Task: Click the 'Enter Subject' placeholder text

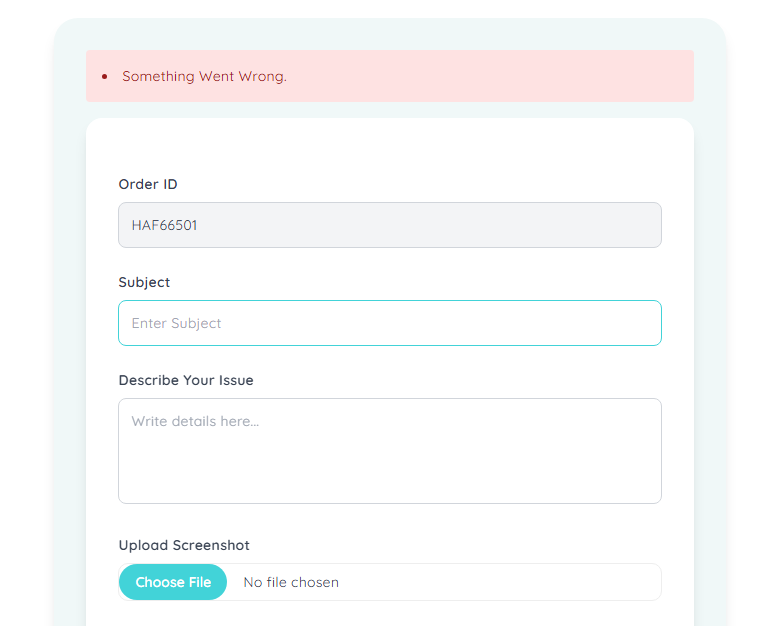Action: coord(177,323)
